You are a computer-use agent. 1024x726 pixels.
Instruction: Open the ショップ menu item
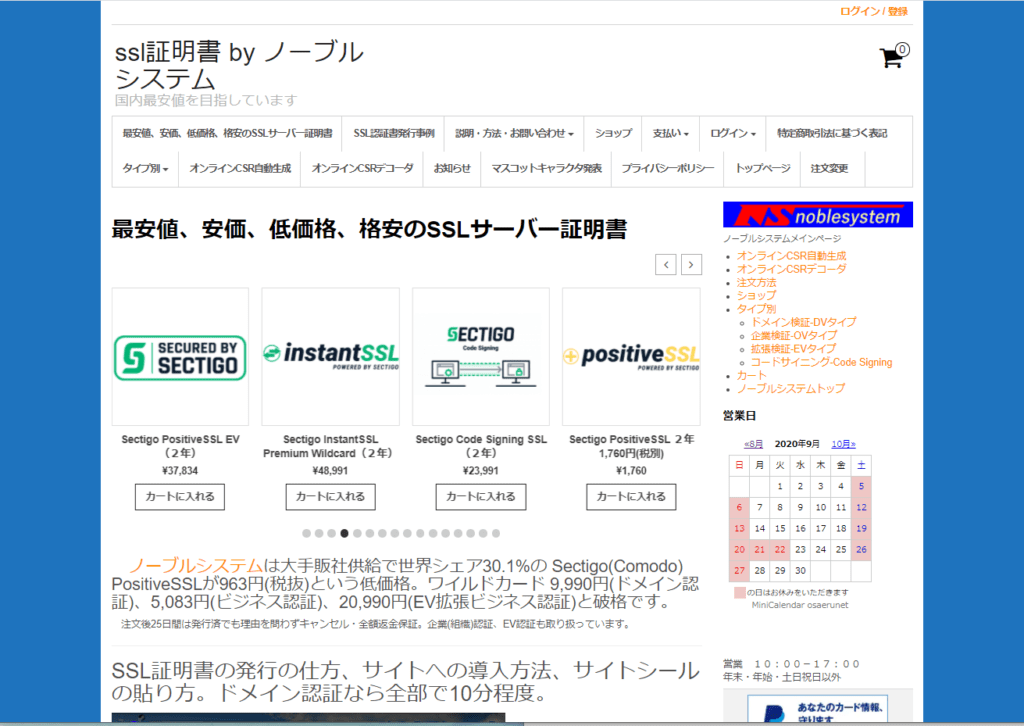click(x=613, y=133)
